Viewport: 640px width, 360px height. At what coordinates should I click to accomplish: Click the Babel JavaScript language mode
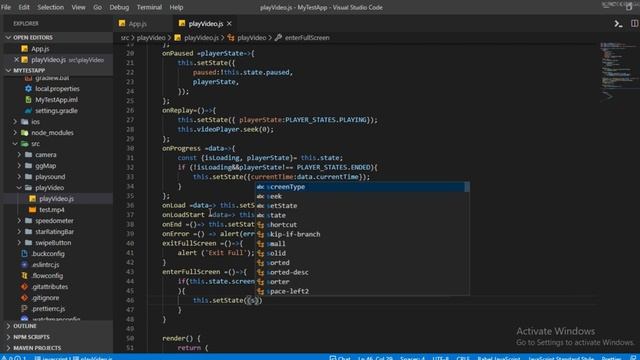pos(499,358)
